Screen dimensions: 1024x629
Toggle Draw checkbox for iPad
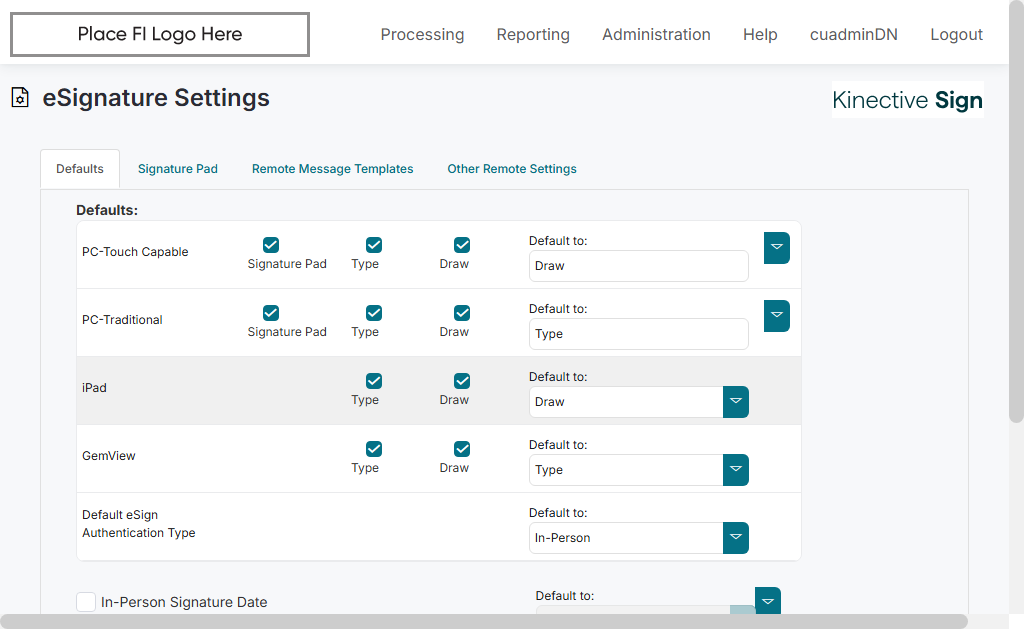[462, 381]
